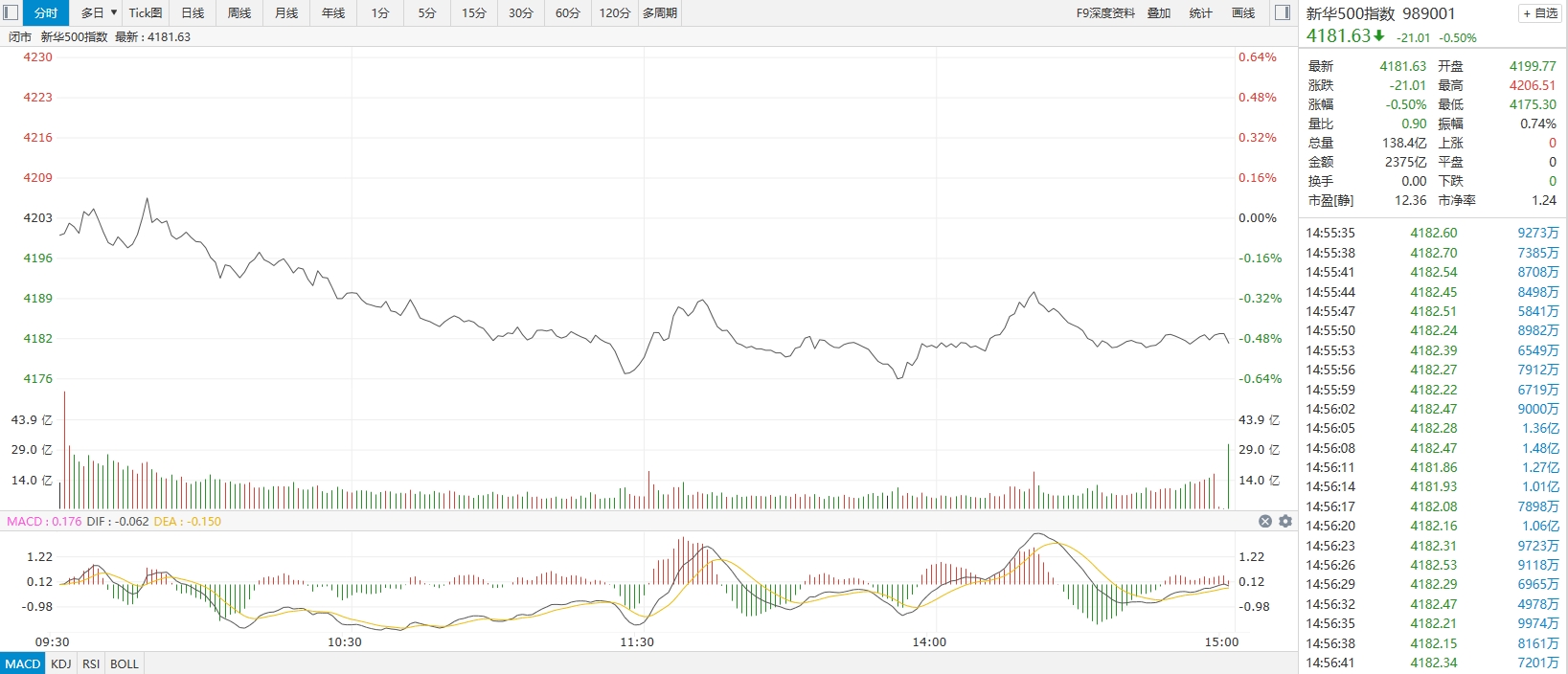
Task: Switch indicator to RSI
Action: coord(91,663)
